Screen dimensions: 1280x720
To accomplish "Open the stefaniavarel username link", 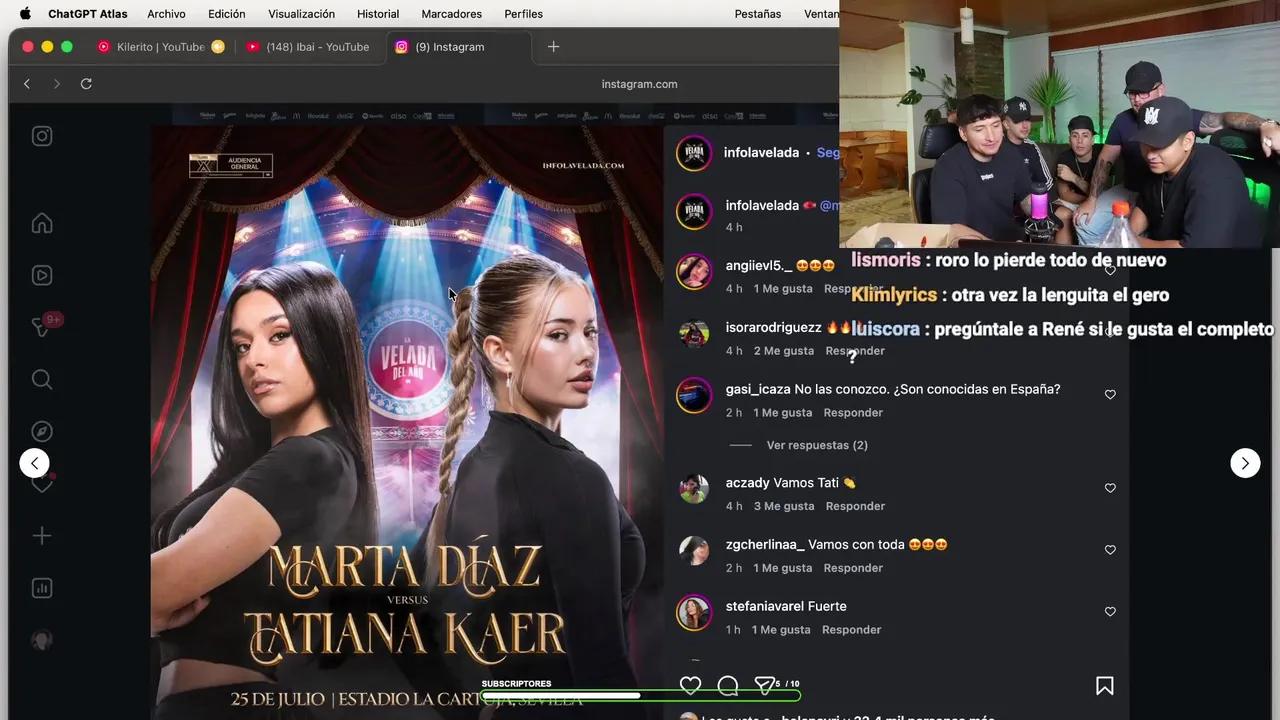I will tap(765, 606).
